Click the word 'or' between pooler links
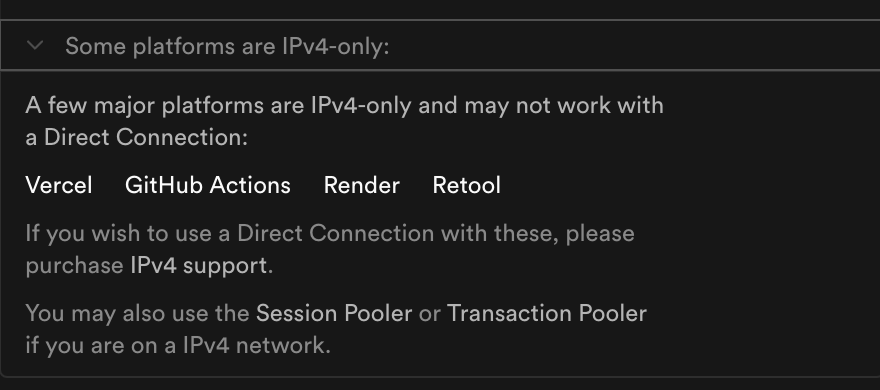 click(429, 314)
